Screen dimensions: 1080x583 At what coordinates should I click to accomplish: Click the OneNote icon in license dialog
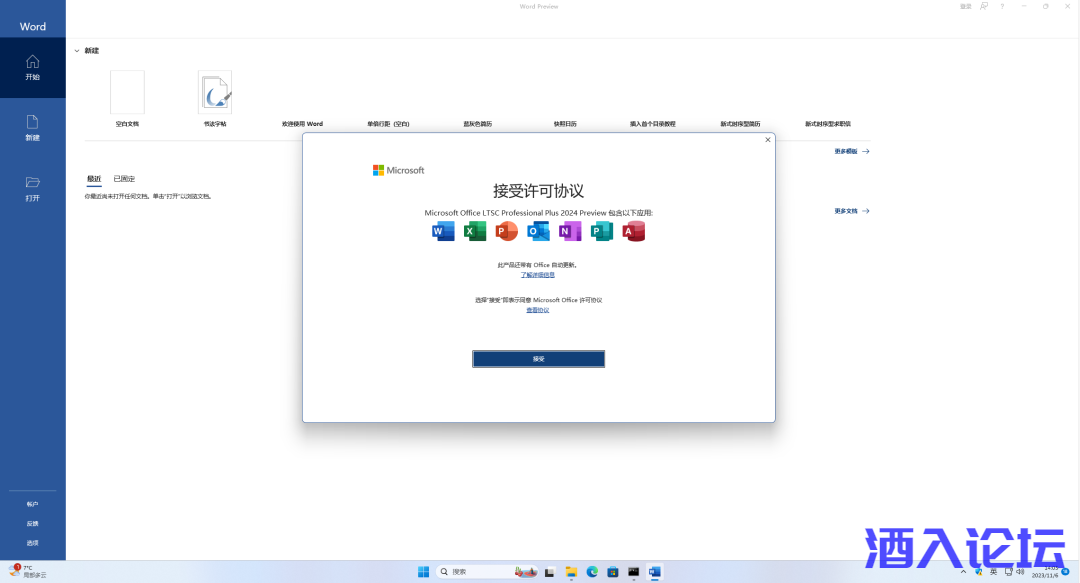[570, 231]
